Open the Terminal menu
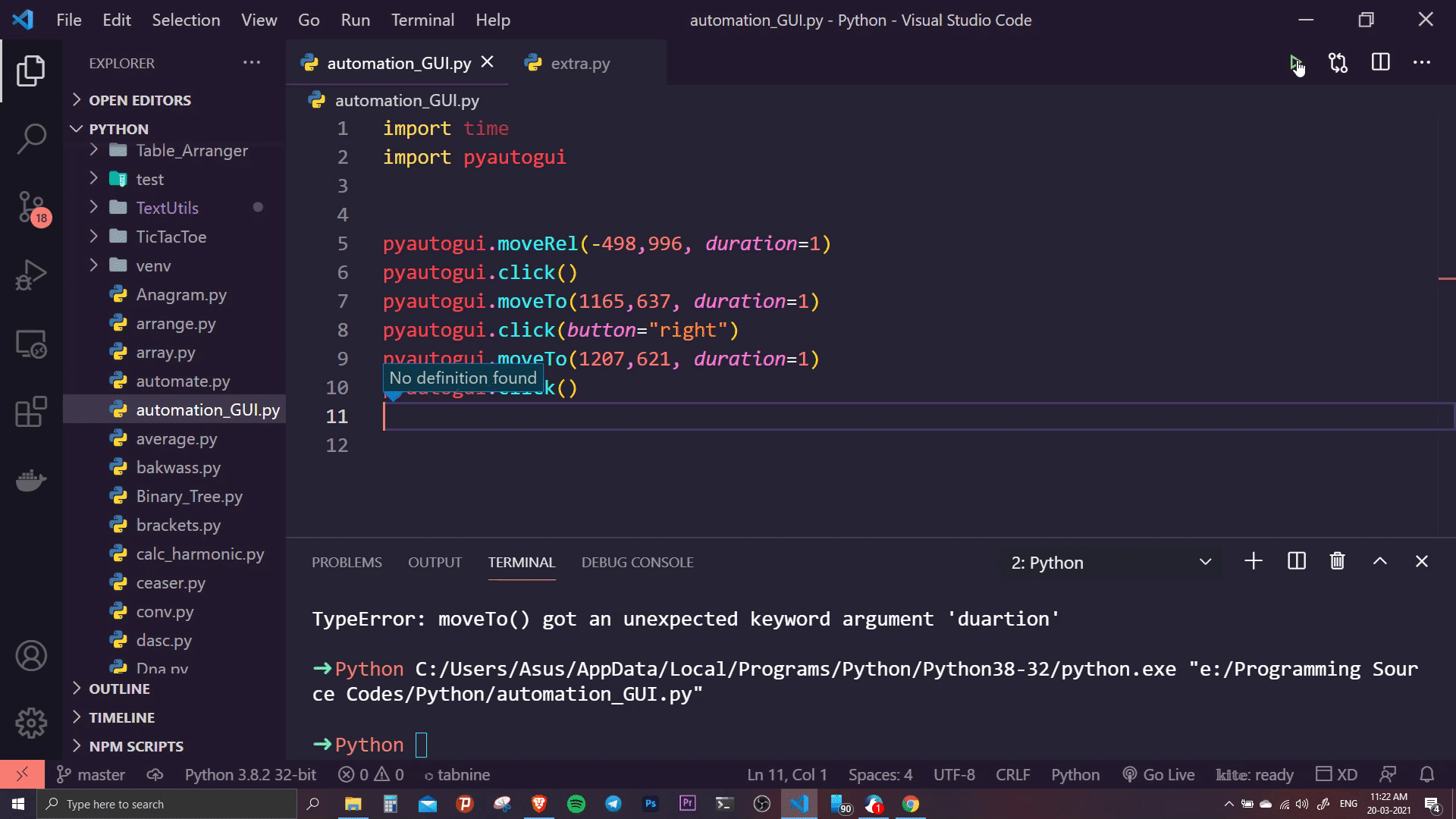Image resolution: width=1456 pixels, height=819 pixels. (422, 20)
